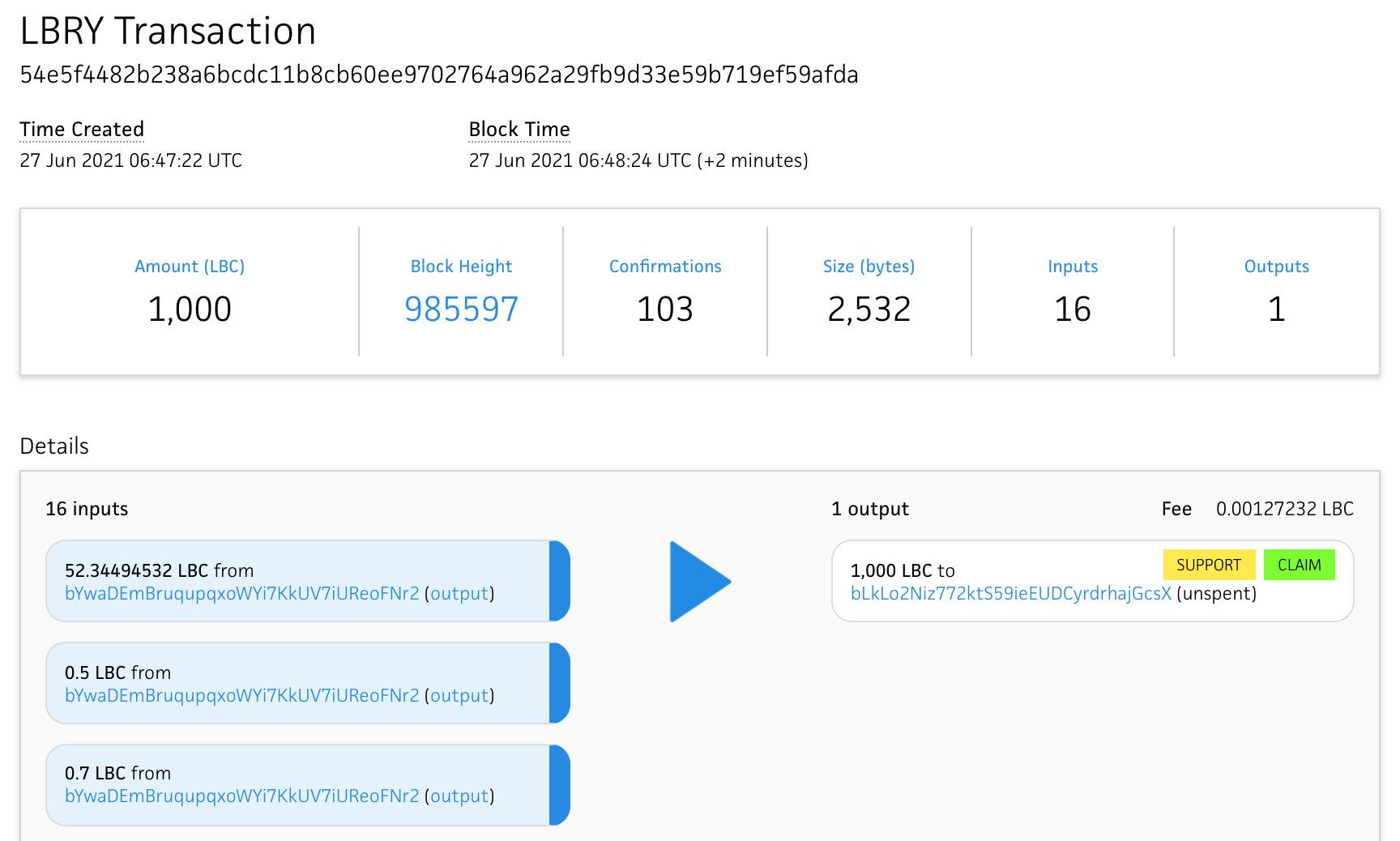Click the amount value 1,000
This screenshot has width=1400, height=841.
coord(190,309)
